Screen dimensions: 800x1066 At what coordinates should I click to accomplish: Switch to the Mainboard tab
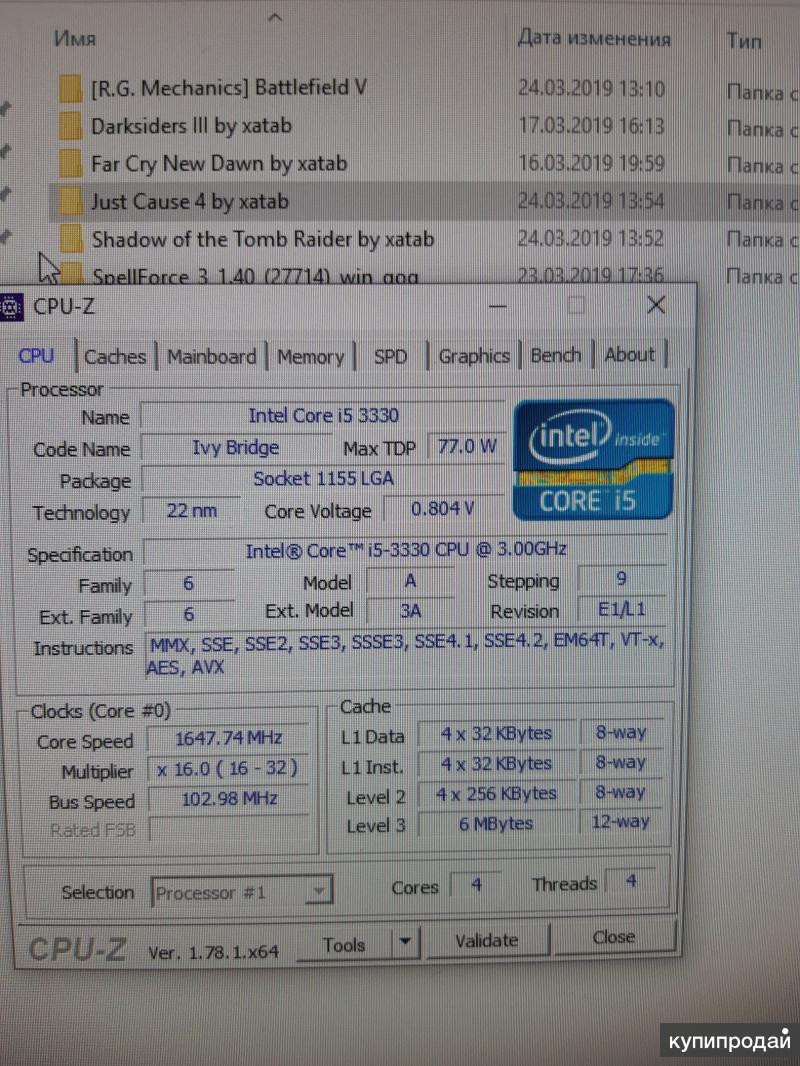click(211, 356)
